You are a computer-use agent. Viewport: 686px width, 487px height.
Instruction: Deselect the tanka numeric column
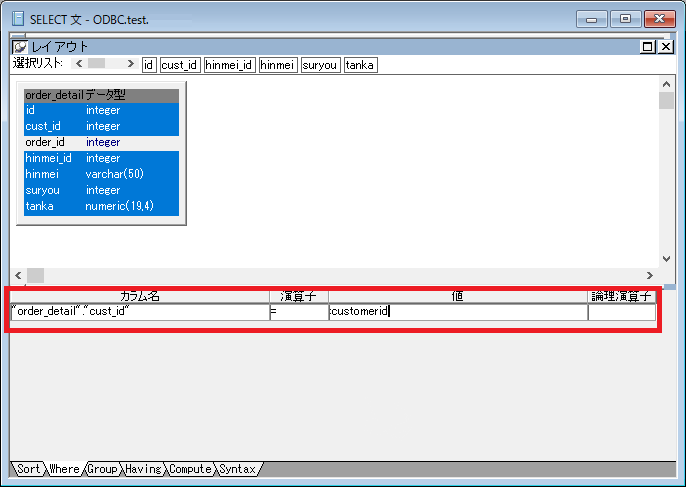(101, 206)
